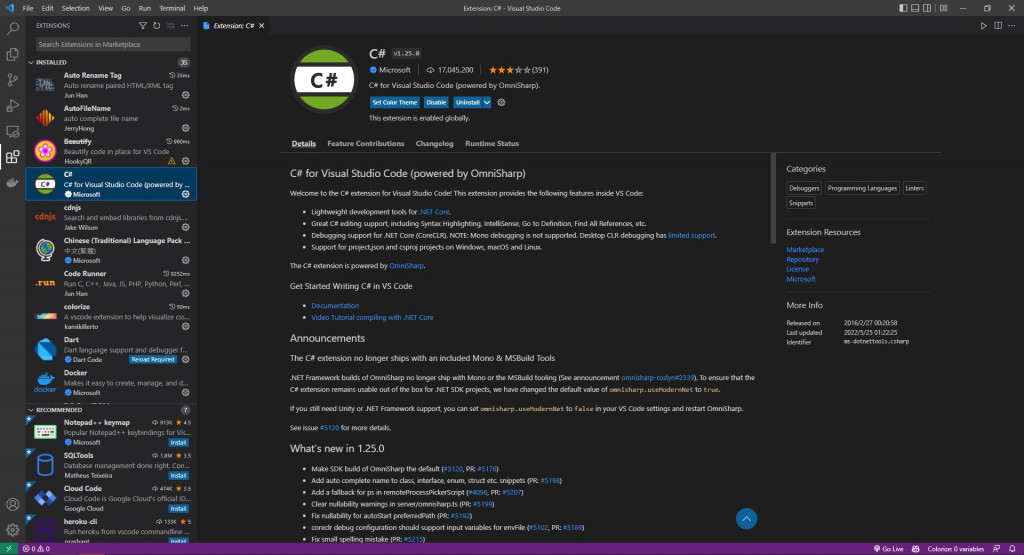Close the Extension: C# editor tab
Image resolution: width=1024 pixels, height=555 pixels.
[x=261, y=25]
